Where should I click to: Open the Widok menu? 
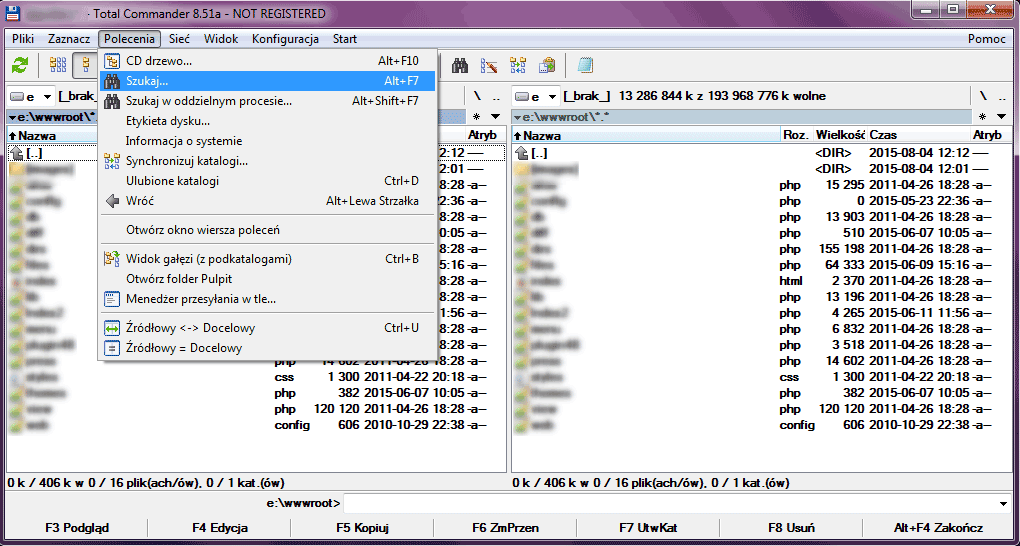[x=221, y=39]
